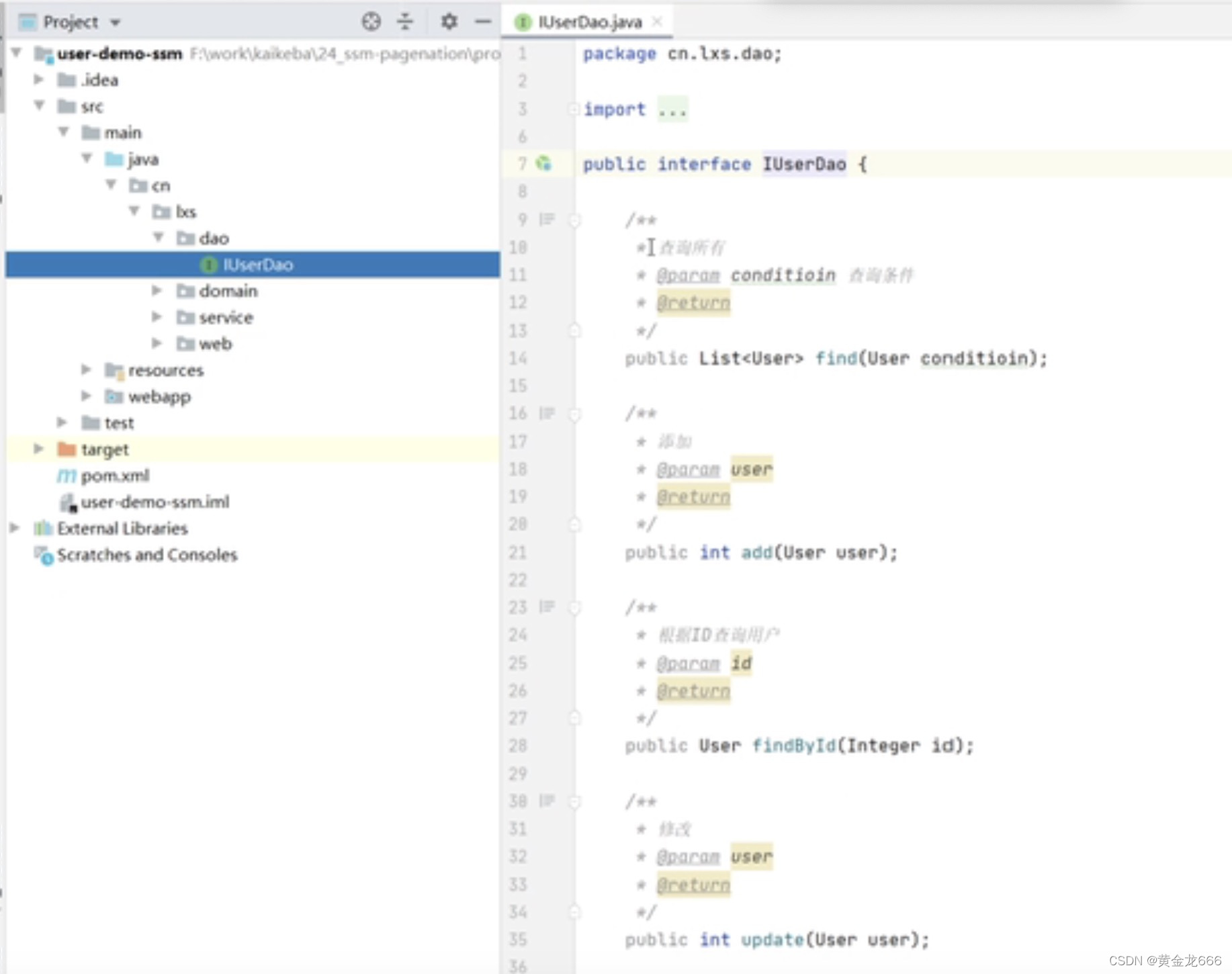This screenshot has width=1232, height=974.
Task: Click rendered doc toggle icon on line 16
Action: click(x=547, y=413)
